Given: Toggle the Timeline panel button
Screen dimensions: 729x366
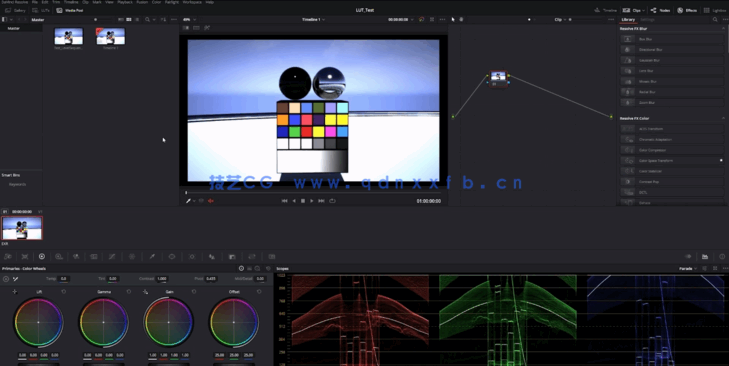Looking at the screenshot, I should point(606,10).
